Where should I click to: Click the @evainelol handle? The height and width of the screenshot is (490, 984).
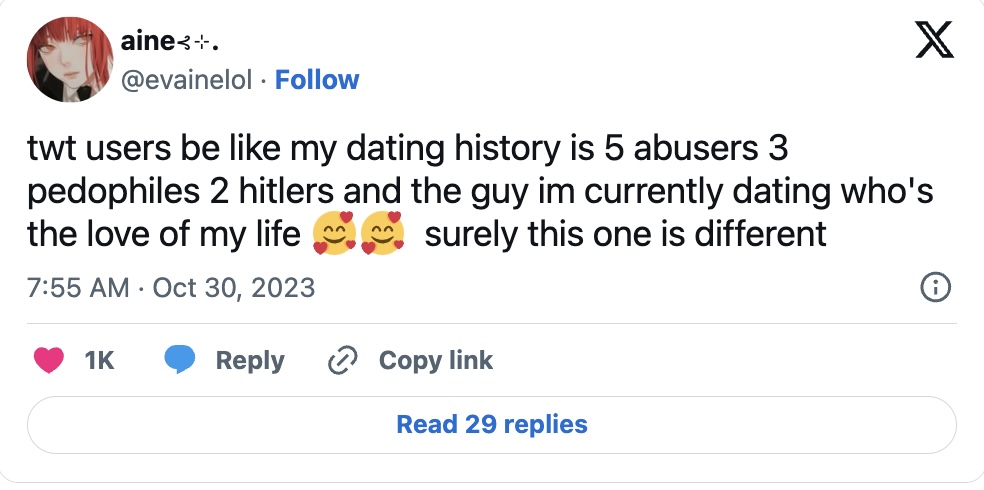pos(186,80)
